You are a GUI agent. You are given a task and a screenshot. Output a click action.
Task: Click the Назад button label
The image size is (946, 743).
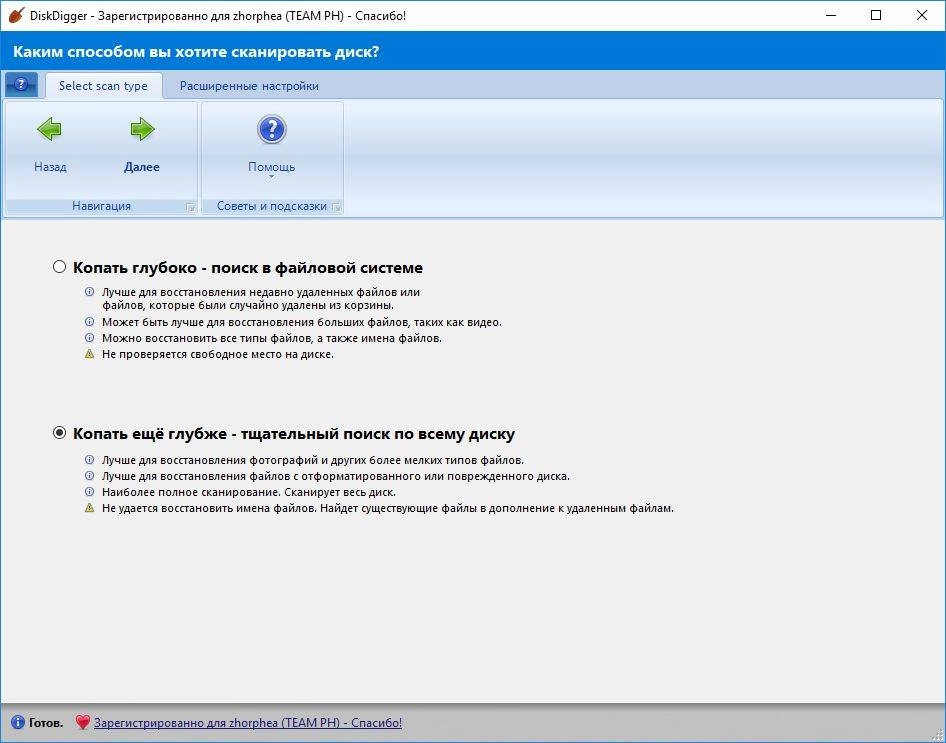pos(50,166)
